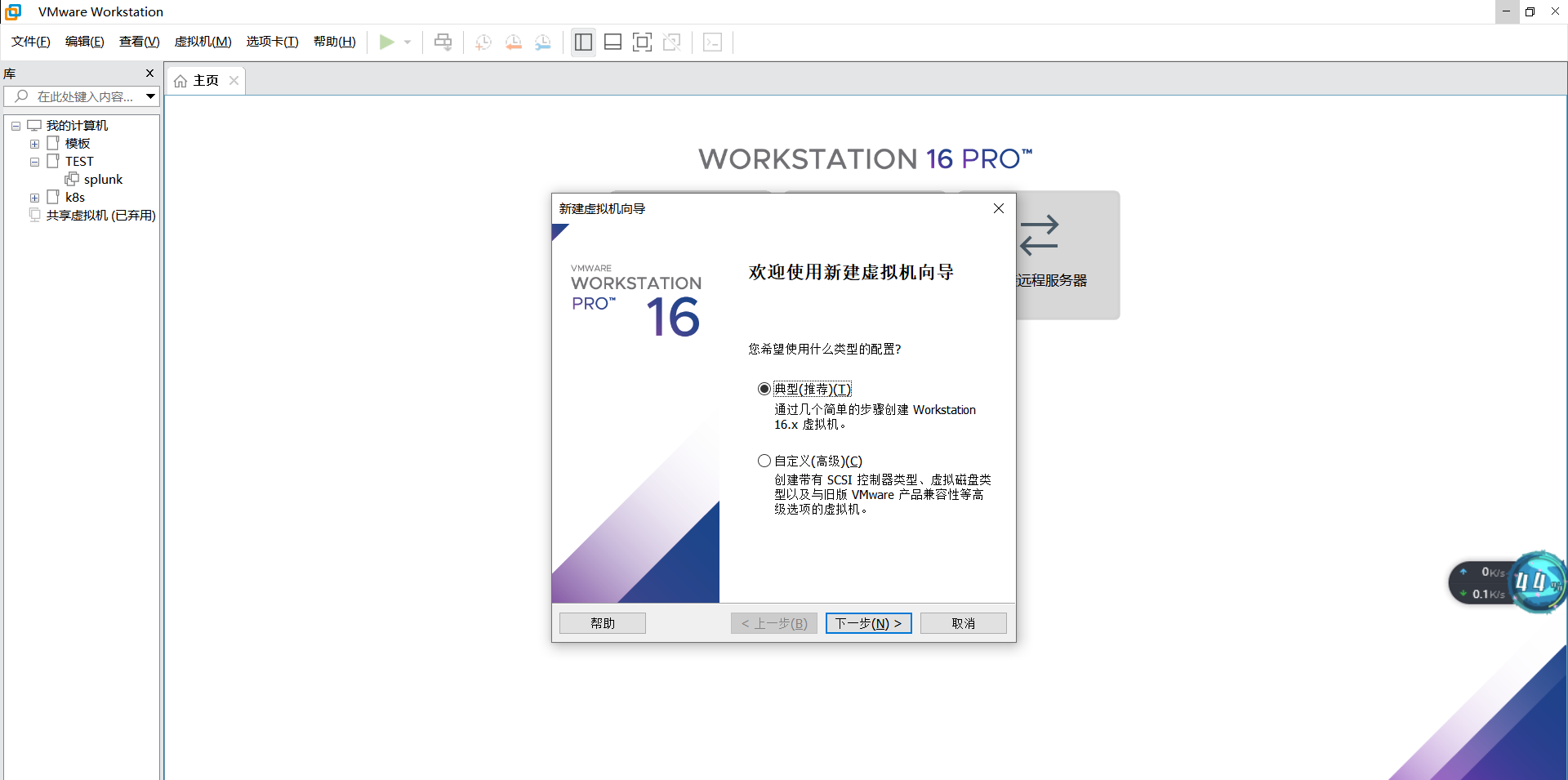
Task: Click the 远程服务器 connect tile
Action: click(1067, 255)
